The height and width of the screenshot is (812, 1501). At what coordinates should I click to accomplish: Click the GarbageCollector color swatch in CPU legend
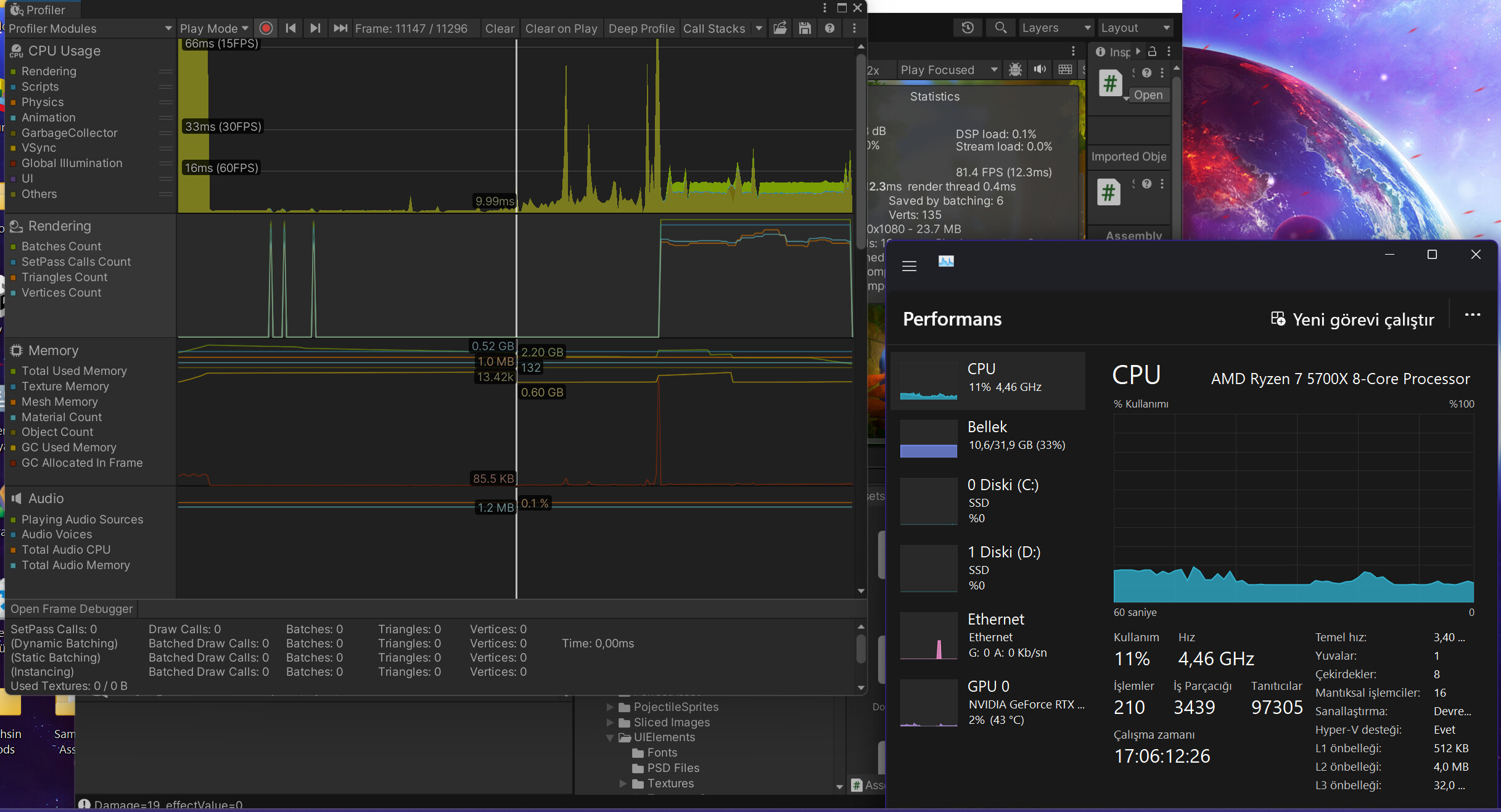click(x=14, y=133)
